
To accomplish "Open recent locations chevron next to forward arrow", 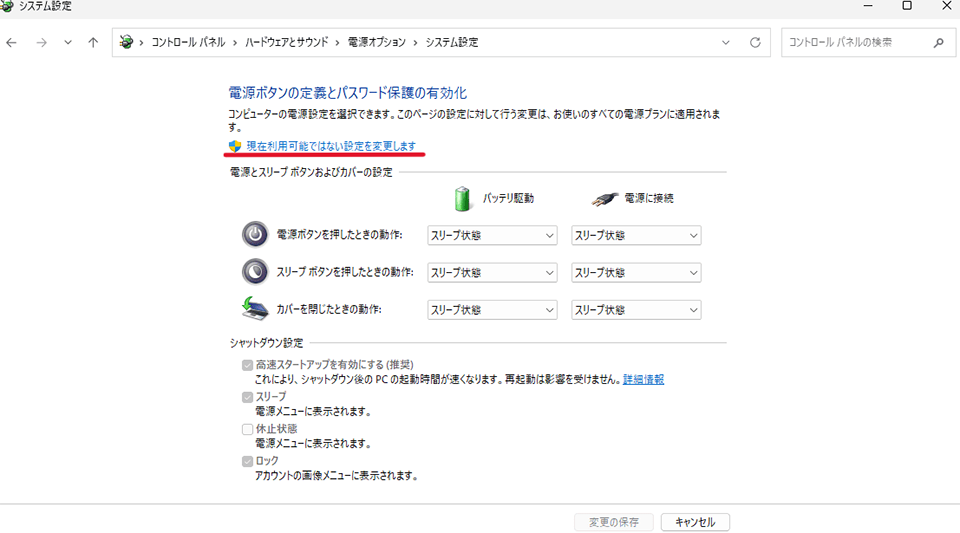I will pyautogui.click(x=68, y=43).
